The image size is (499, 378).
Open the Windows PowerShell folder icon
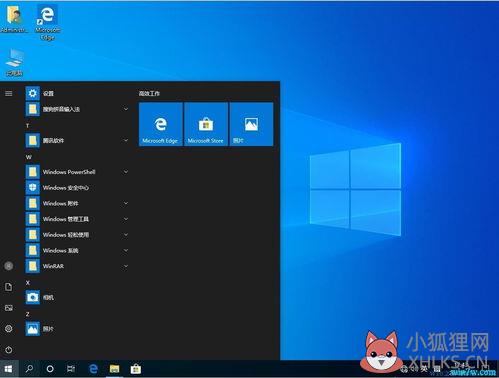tap(33, 172)
